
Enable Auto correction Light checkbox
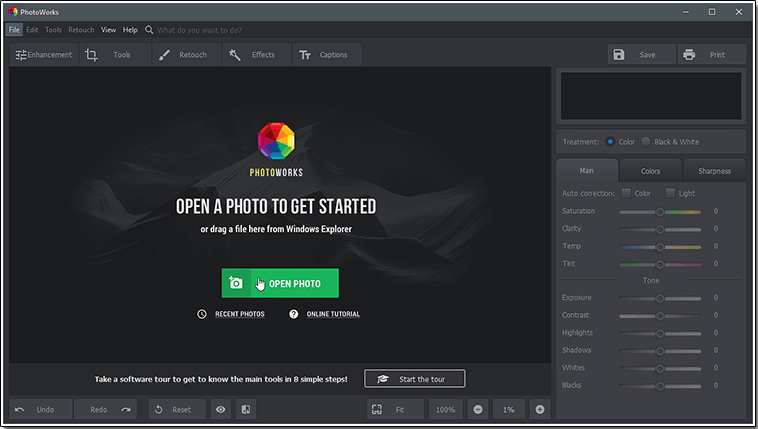pyautogui.click(x=670, y=193)
